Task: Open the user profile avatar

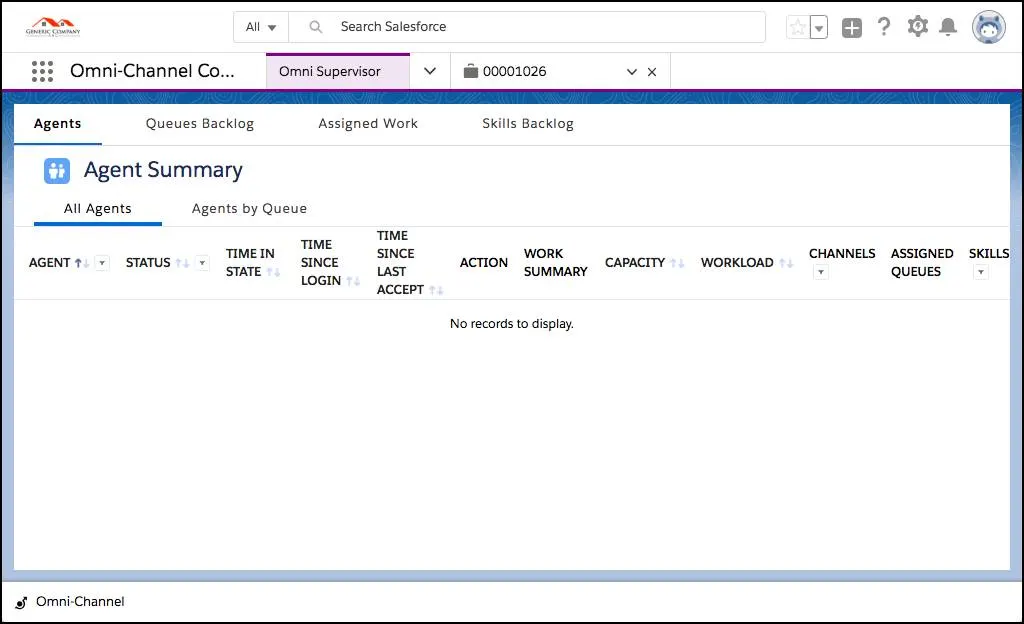Action: point(989,27)
